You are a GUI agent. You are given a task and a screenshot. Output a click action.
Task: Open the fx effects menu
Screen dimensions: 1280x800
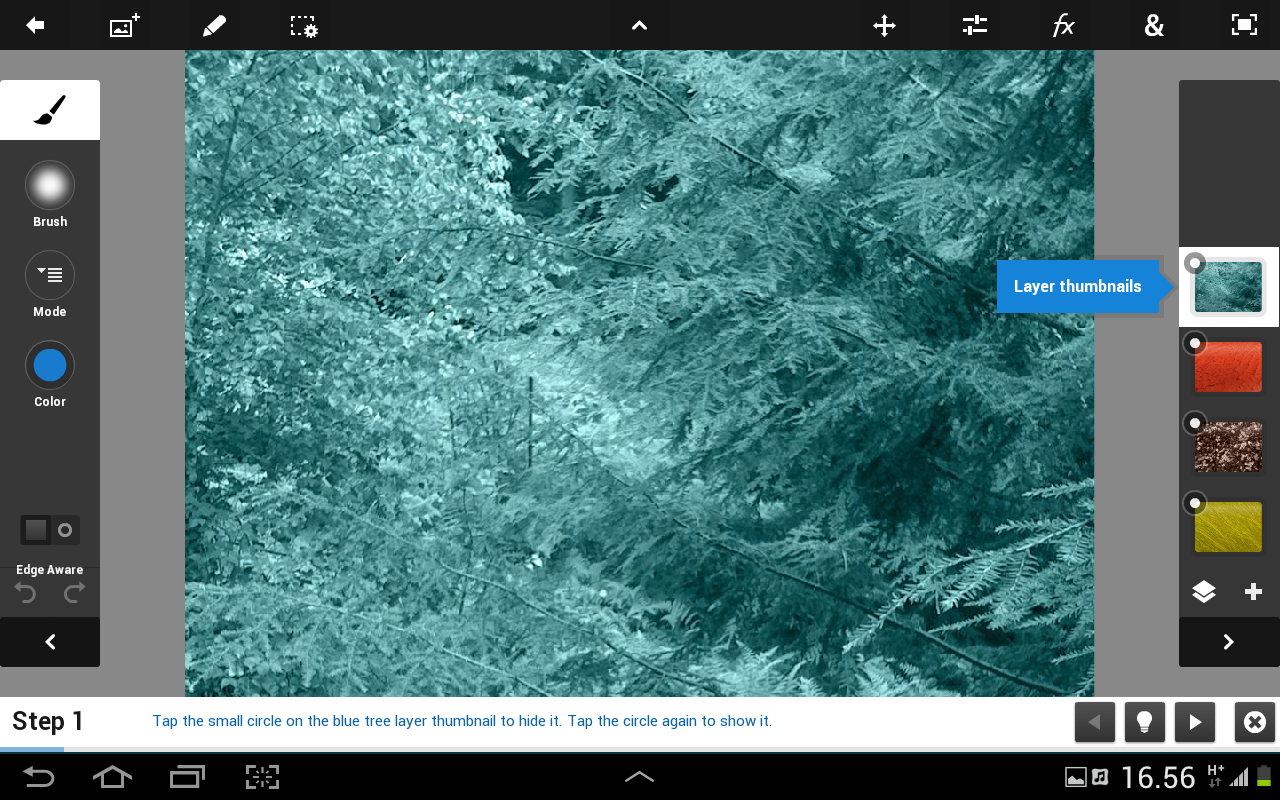1064,25
